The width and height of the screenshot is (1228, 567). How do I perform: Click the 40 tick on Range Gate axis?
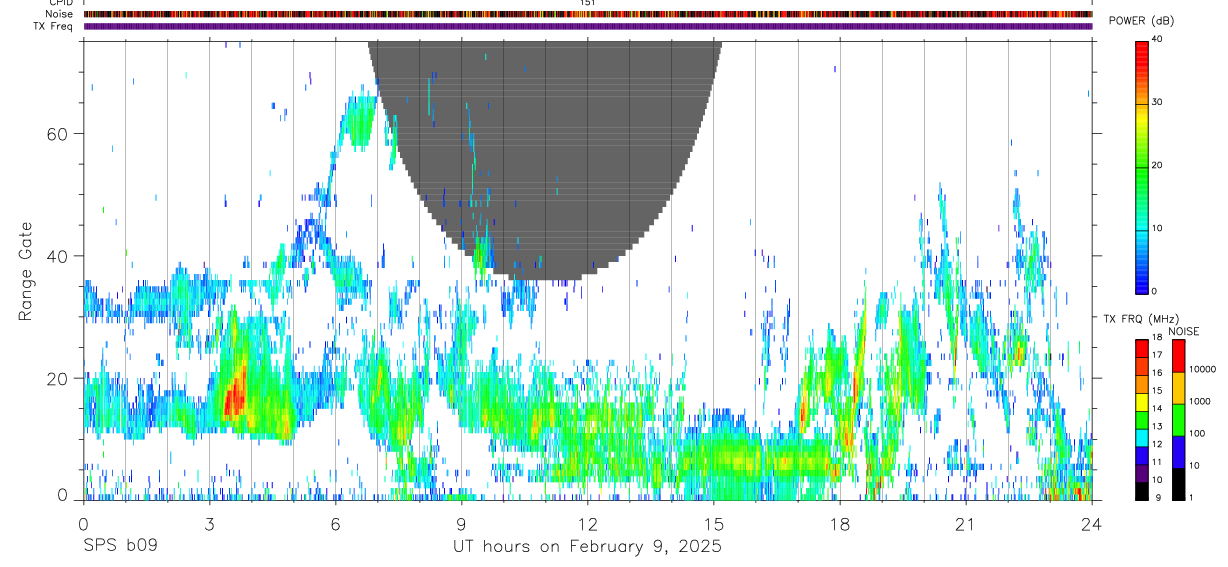[x=59, y=256]
